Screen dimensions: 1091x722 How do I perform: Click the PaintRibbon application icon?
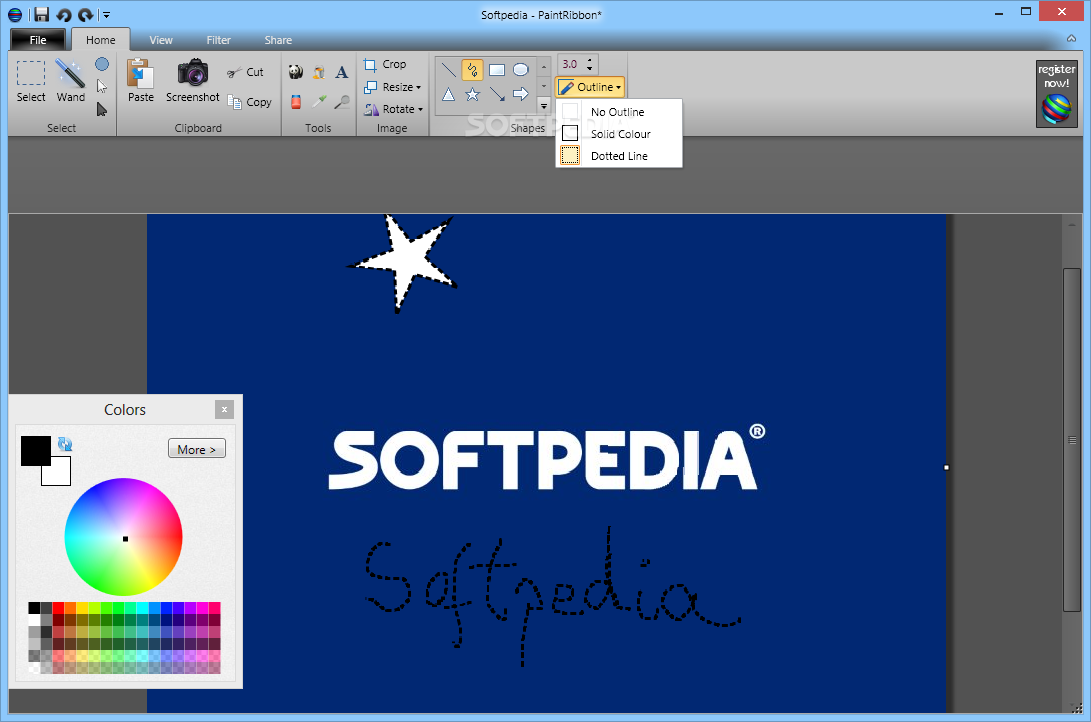point(15,14)
